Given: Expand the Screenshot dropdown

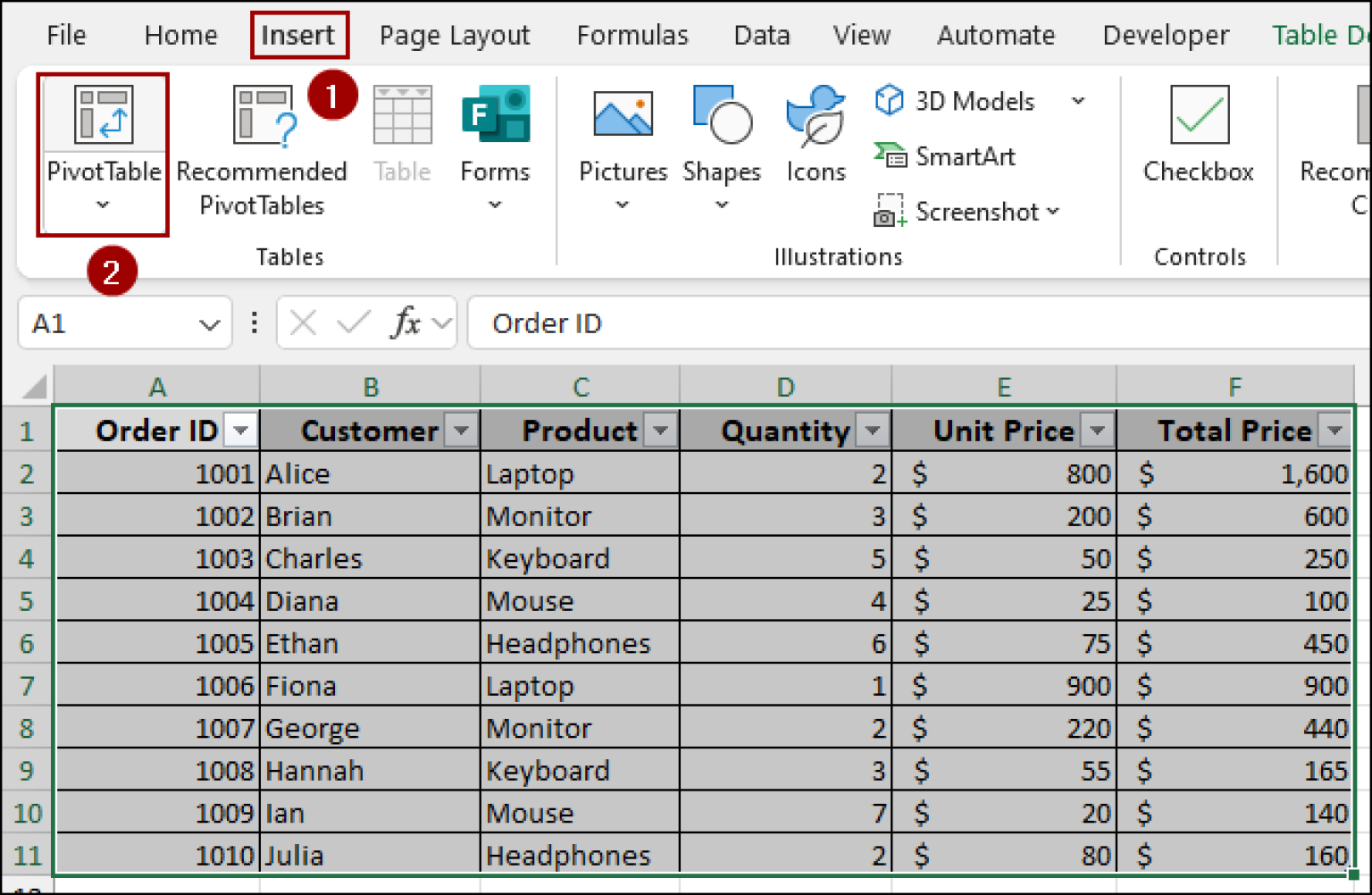Looking at the screenshot, I should [1054, 212].
